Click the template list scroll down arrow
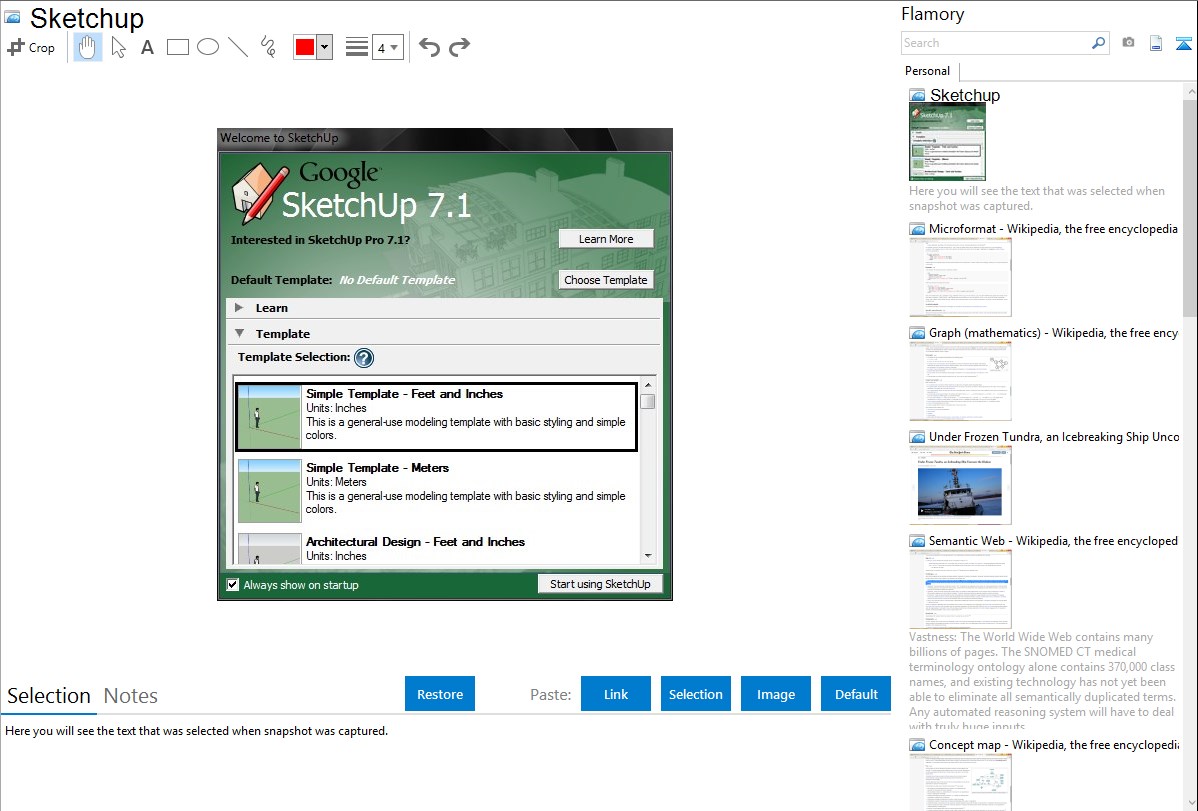1198x811 pixels. 648,556
